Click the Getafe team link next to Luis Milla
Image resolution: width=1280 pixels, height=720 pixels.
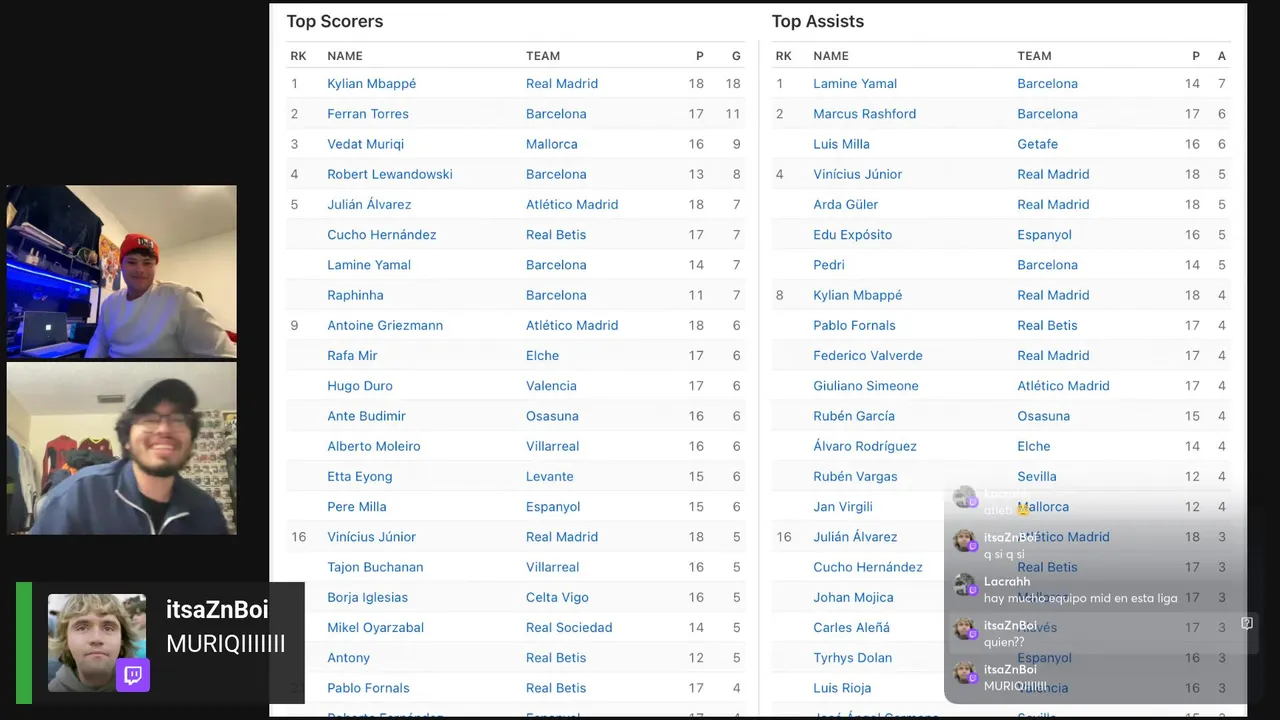pos(1037,144)
